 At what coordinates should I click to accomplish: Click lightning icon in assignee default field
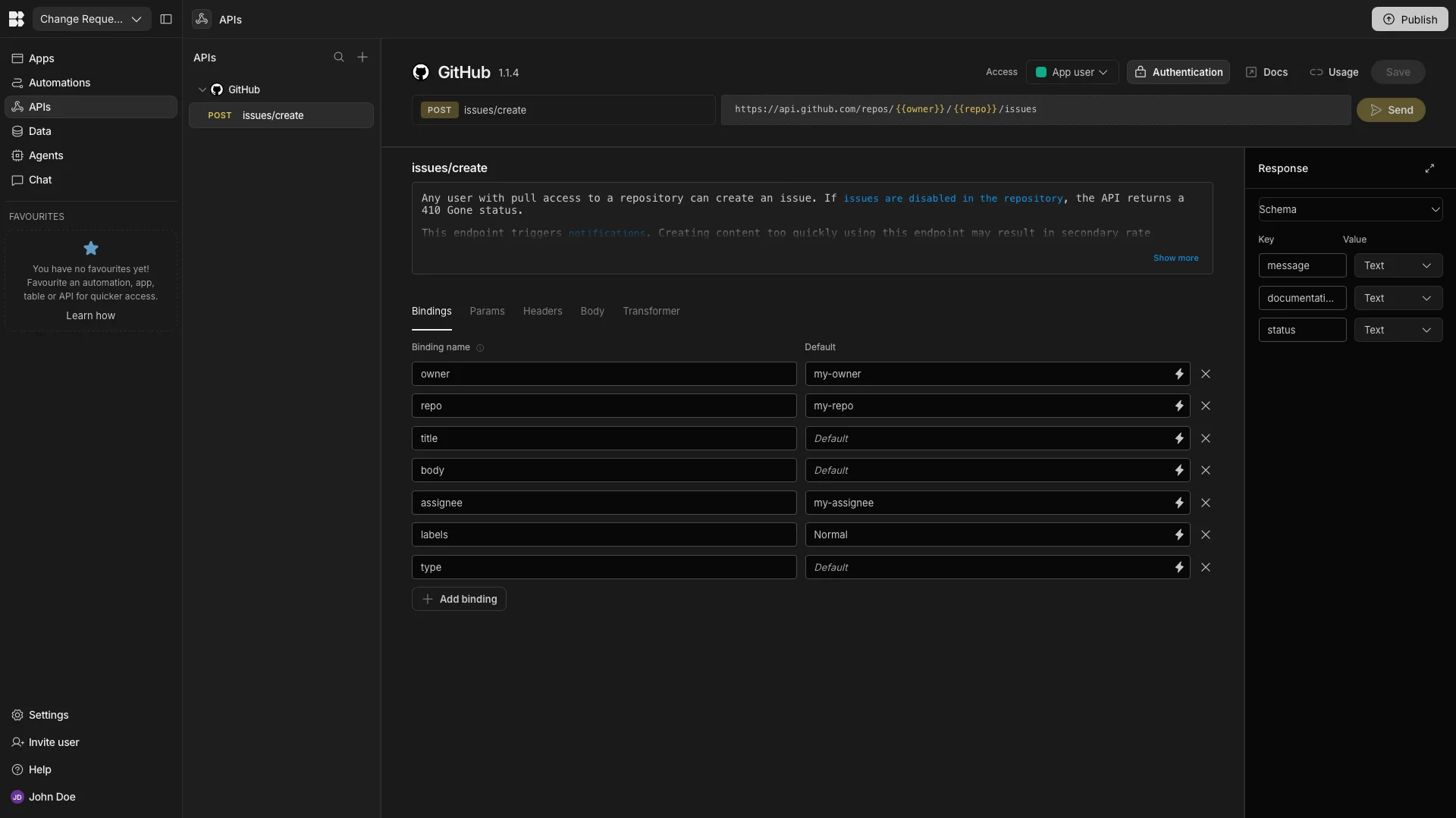point(1179,503)
